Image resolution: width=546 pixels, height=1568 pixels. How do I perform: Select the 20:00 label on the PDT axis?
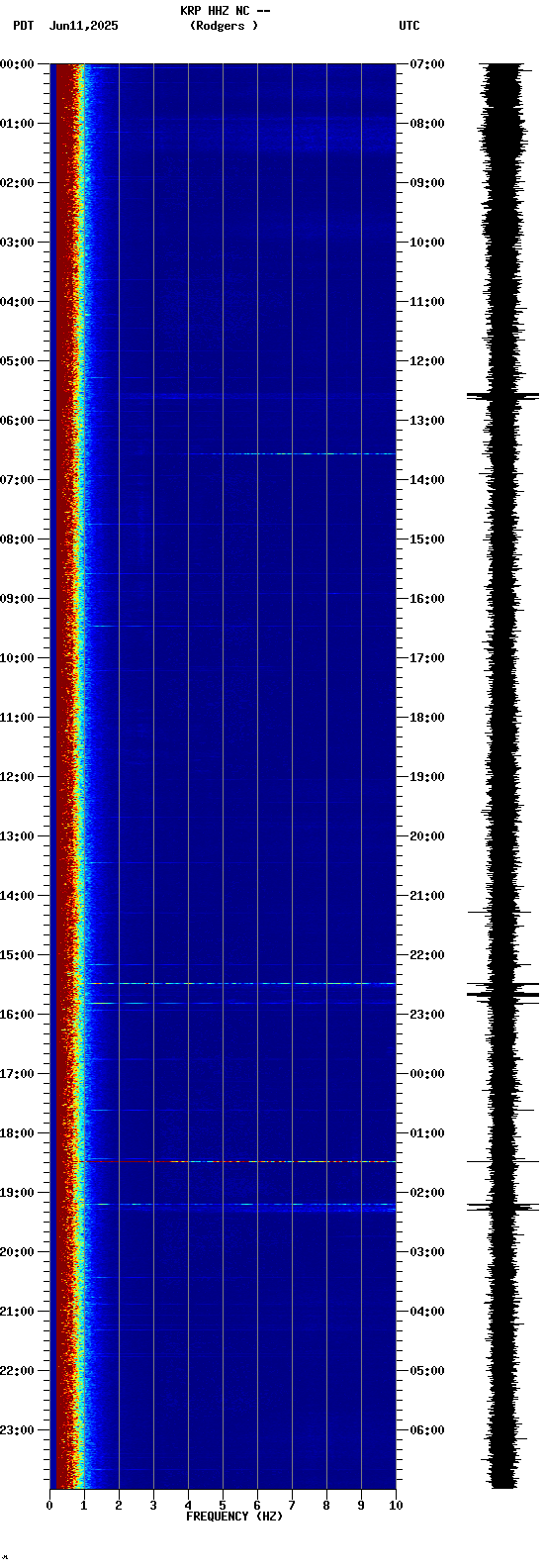17,1252
